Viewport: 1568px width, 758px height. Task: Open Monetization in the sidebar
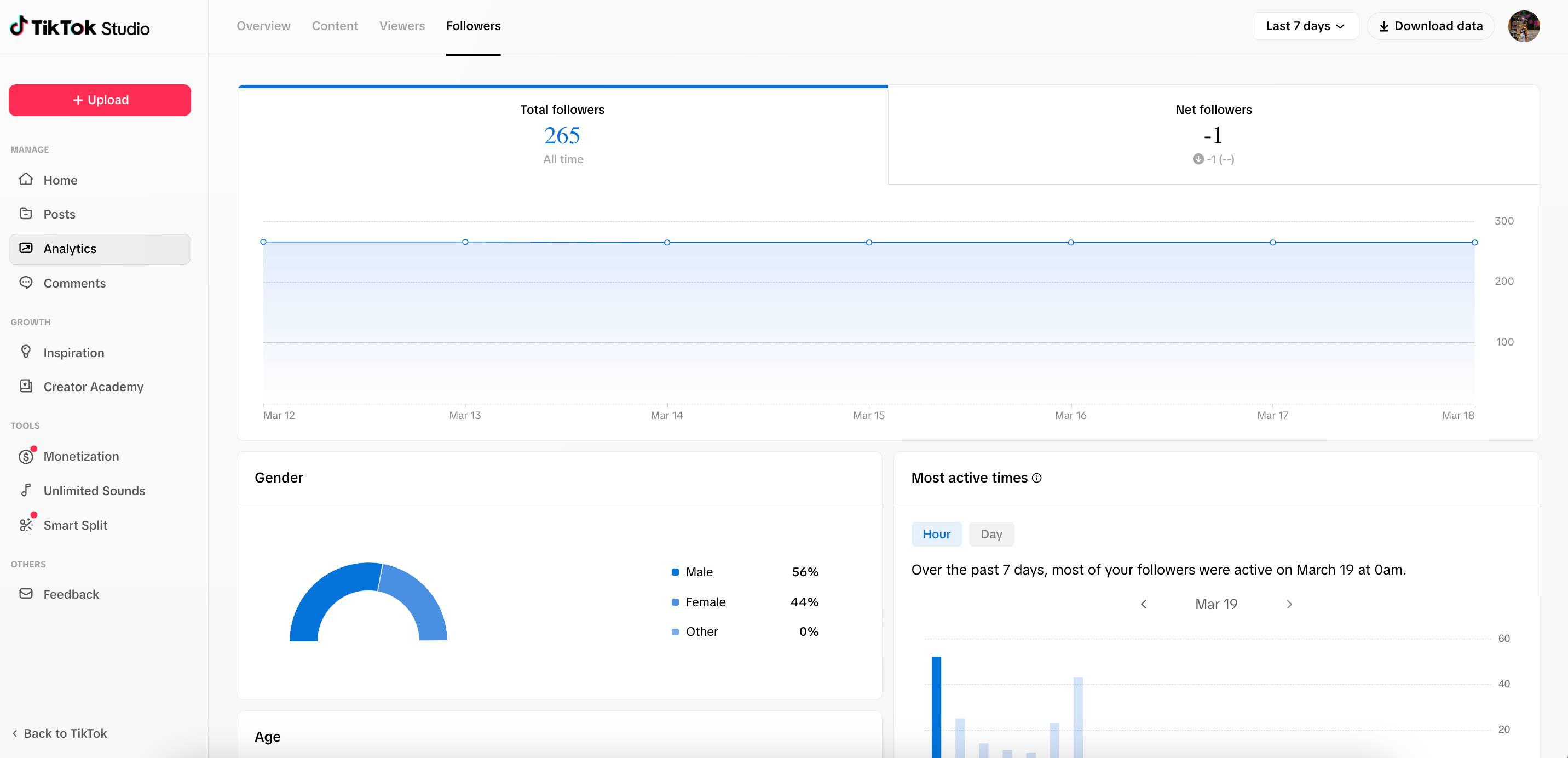pos(100,456)
